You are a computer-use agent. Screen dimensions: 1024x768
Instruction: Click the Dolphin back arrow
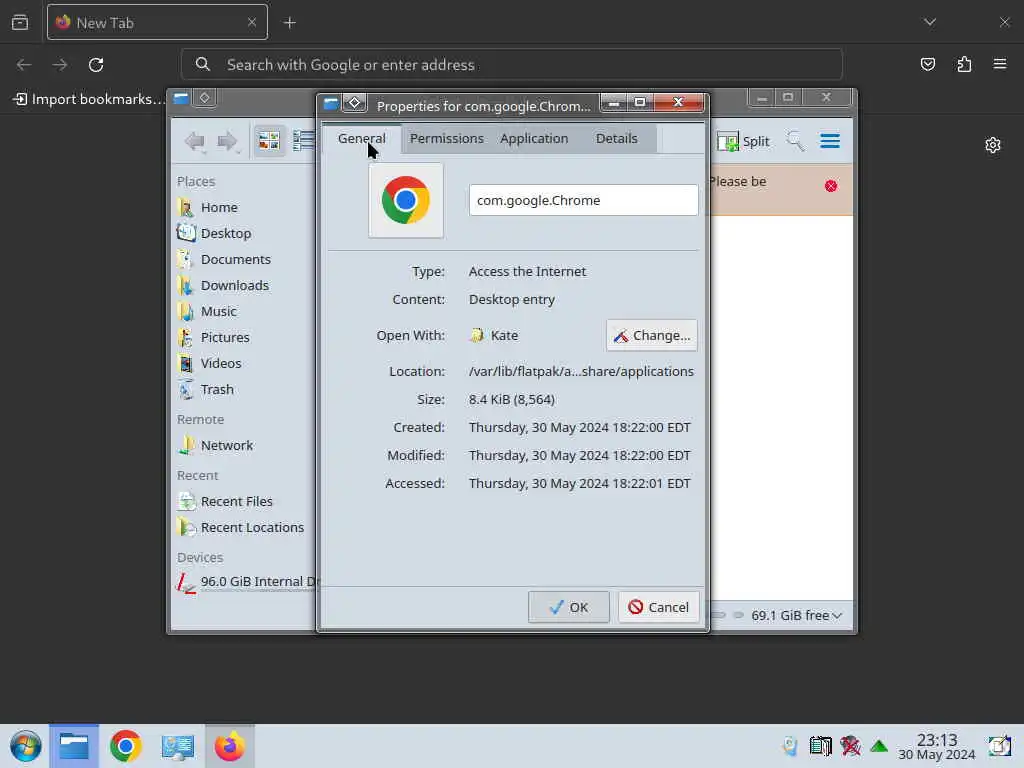click(x=195, y=141)
